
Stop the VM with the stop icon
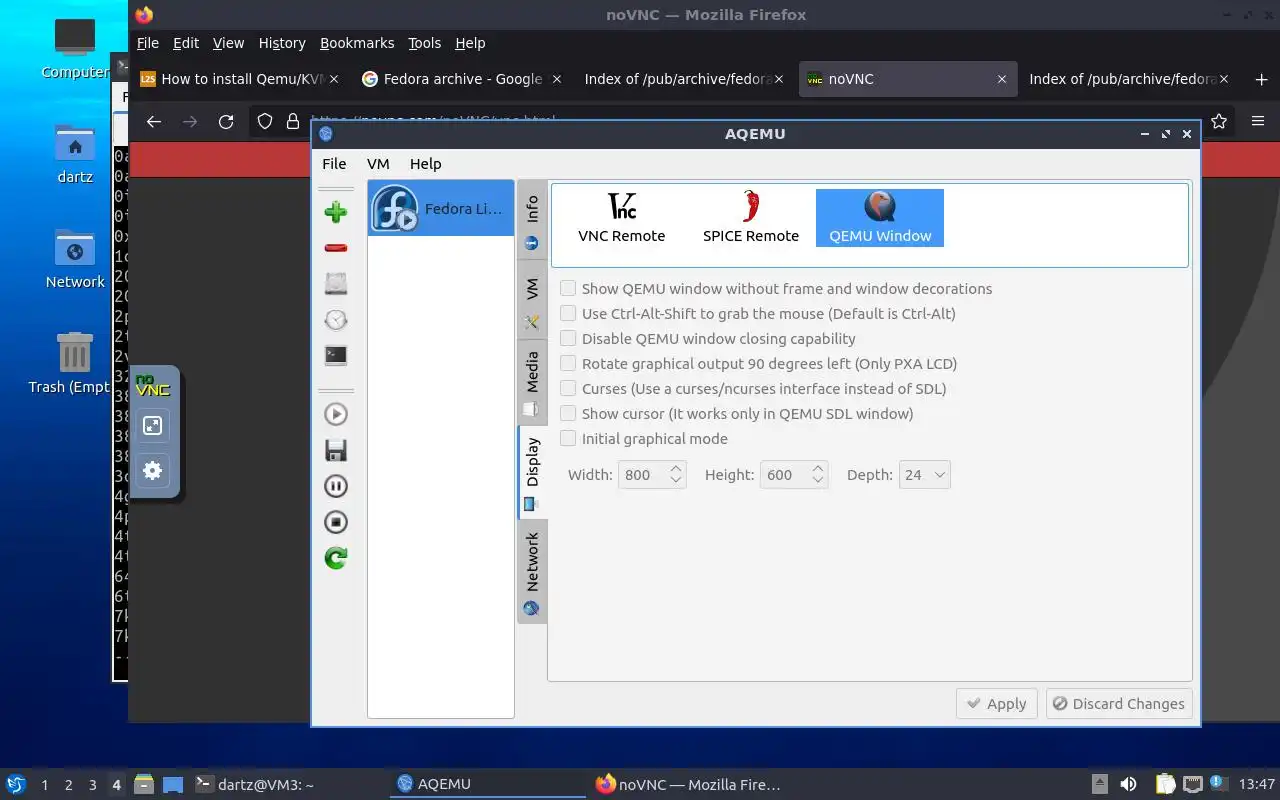coord(336,522)
